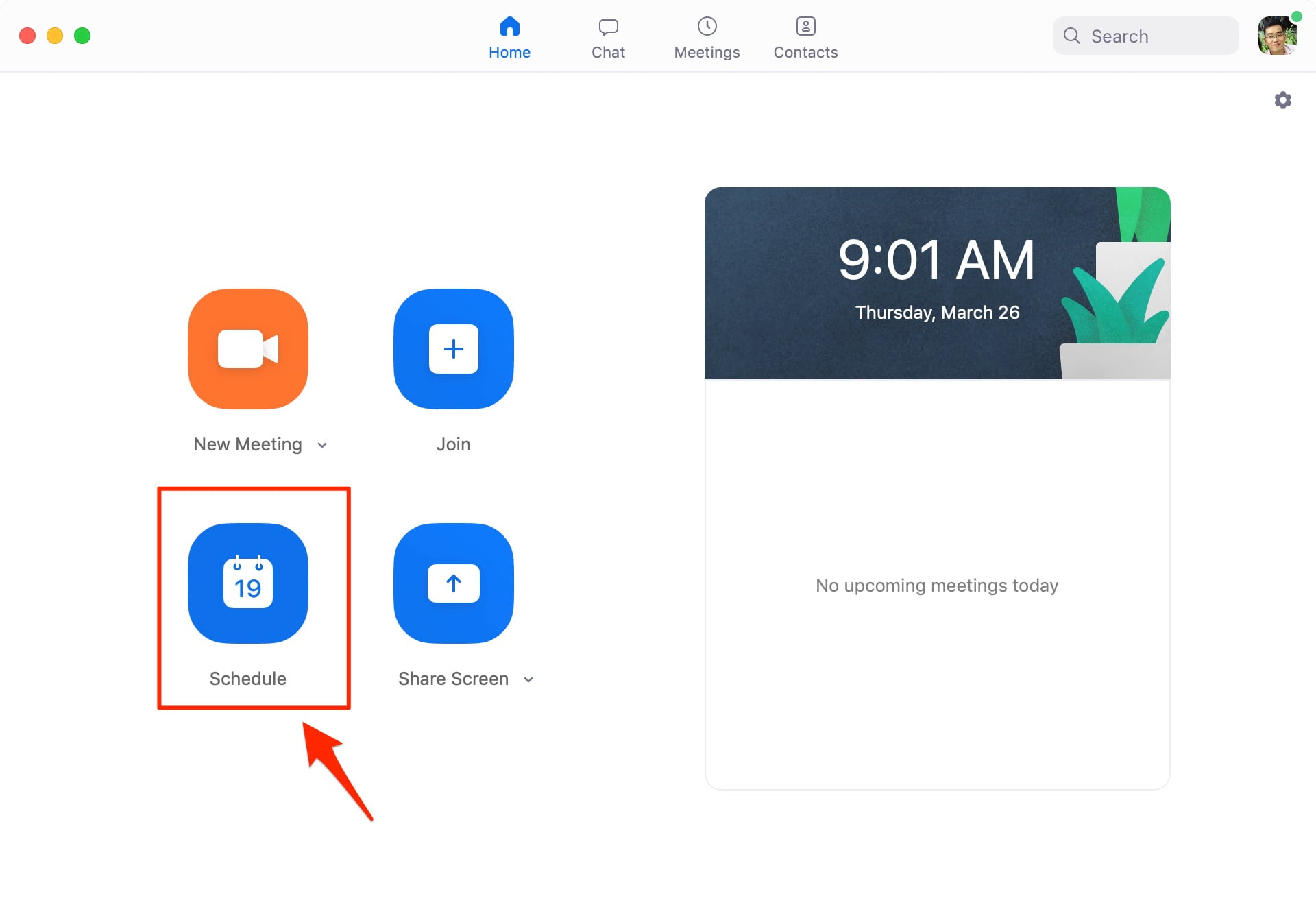Expand the Share Screen options chevron

point(528,679)
